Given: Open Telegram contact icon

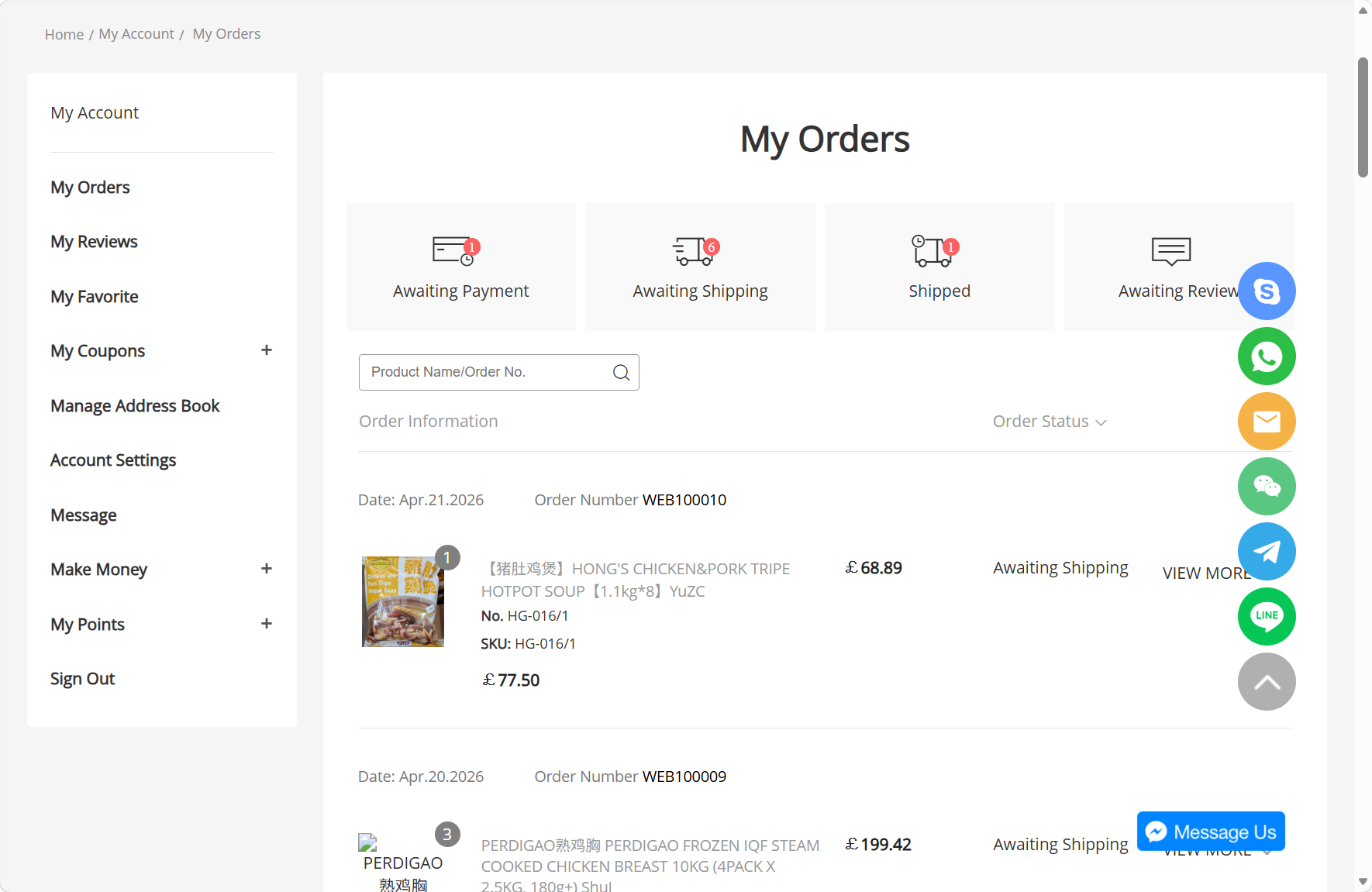Looking at the screenshot, I should coord(1267,552).
